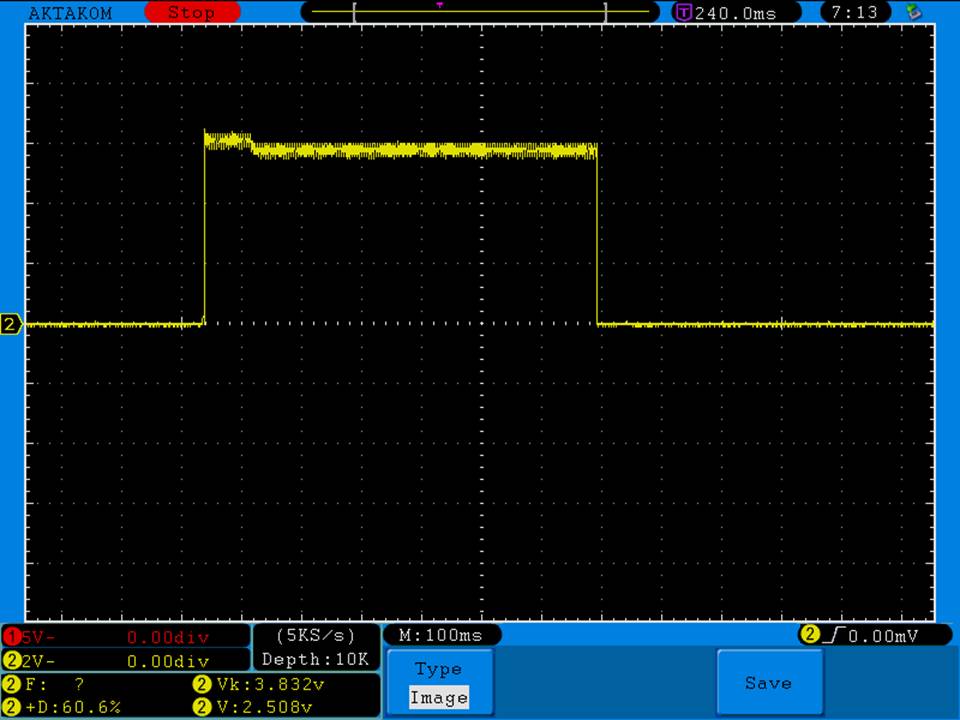Viewport: 960px width, 720px height.
Task: Select the channel 1 red badge
Action: tap(12, 637)
